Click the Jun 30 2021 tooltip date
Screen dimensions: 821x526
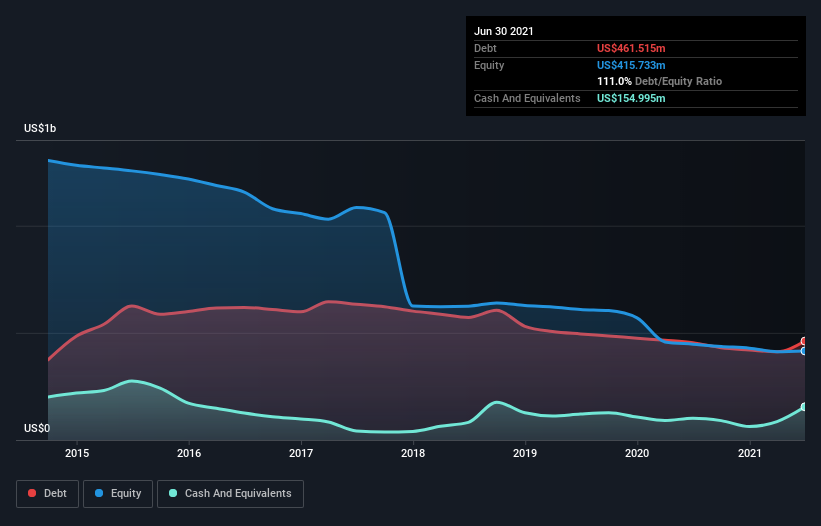[504, 31]
